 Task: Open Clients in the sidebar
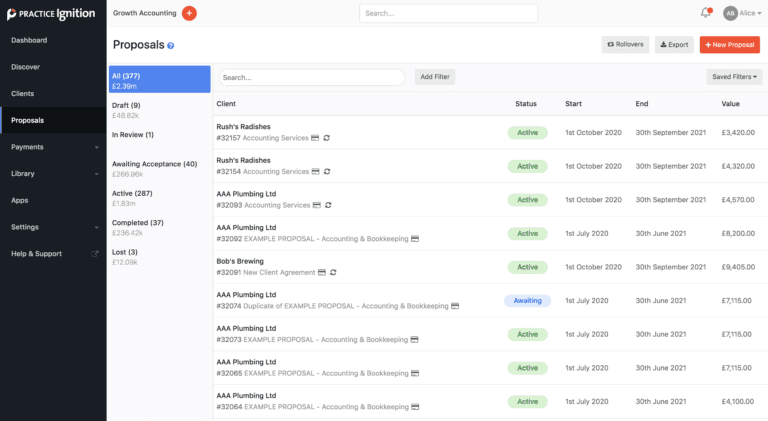(x=22, y=93)
